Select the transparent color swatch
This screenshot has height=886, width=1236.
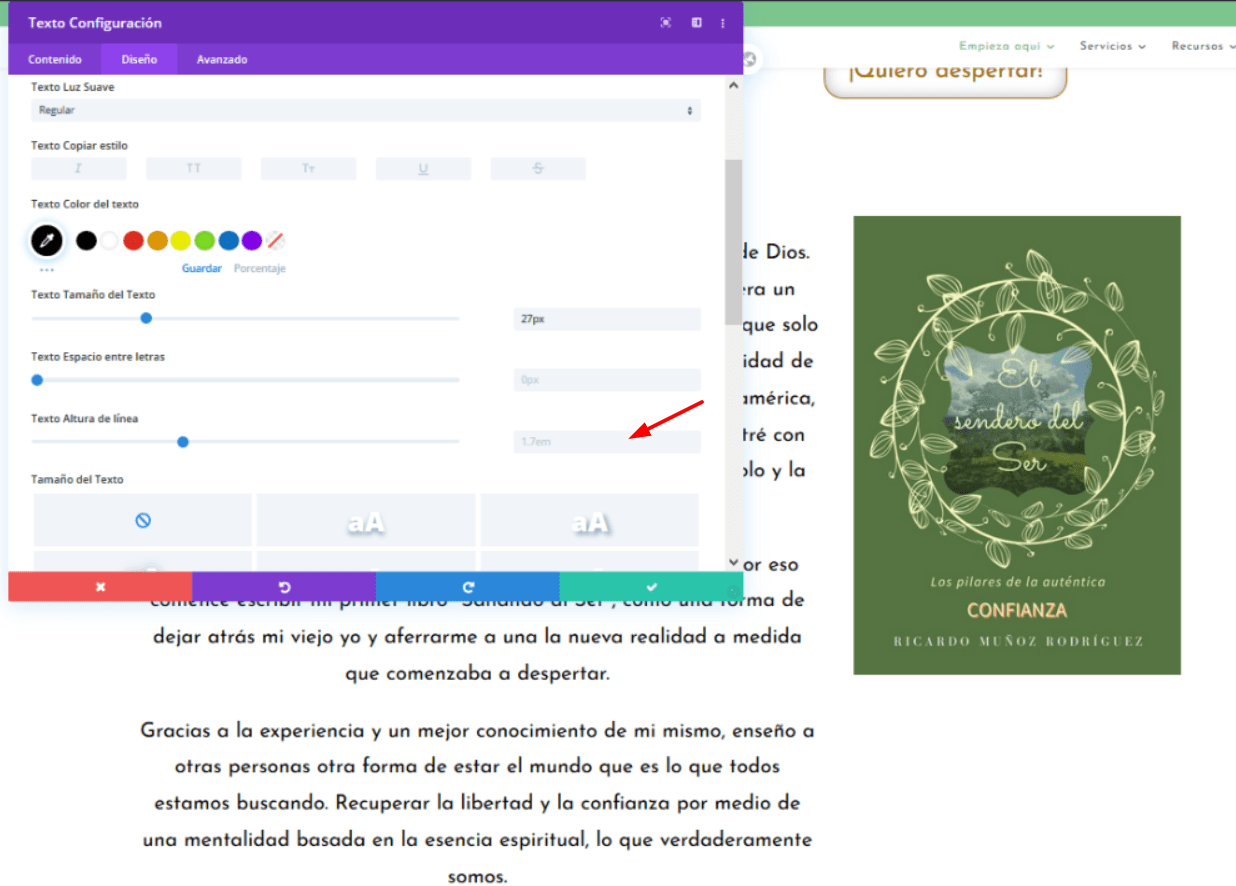275,240
